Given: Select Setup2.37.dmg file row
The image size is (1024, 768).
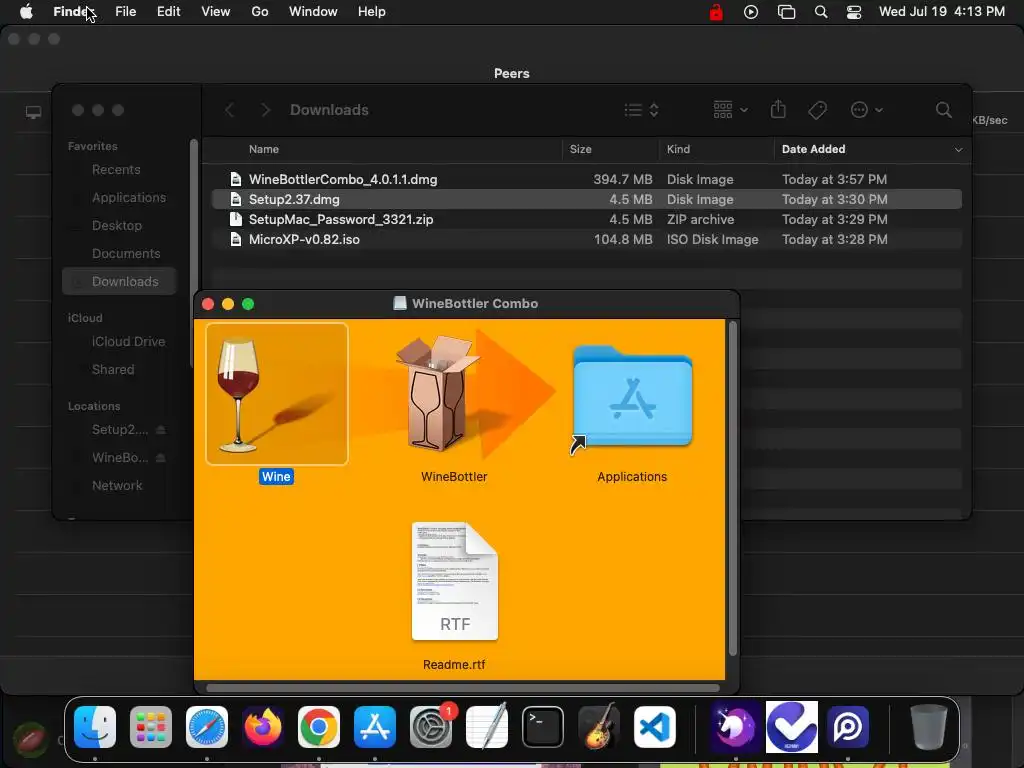Looking at the screenshot, I should pos(586,199).
